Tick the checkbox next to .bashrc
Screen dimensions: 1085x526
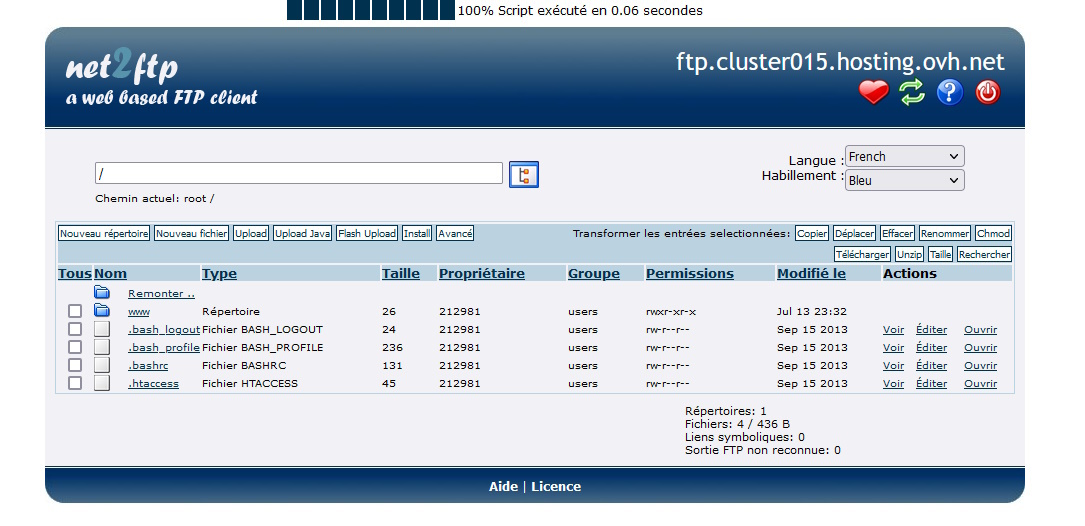pos(75,365)
